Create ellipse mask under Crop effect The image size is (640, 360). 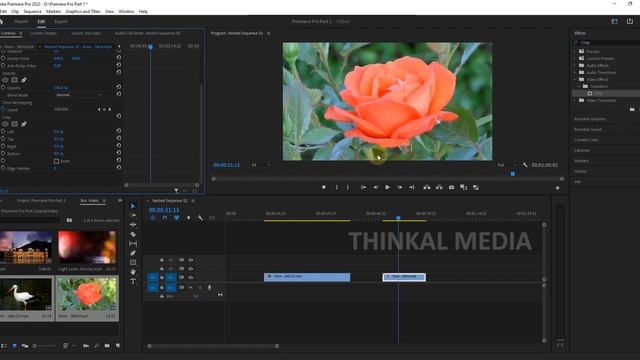(5, 124)
